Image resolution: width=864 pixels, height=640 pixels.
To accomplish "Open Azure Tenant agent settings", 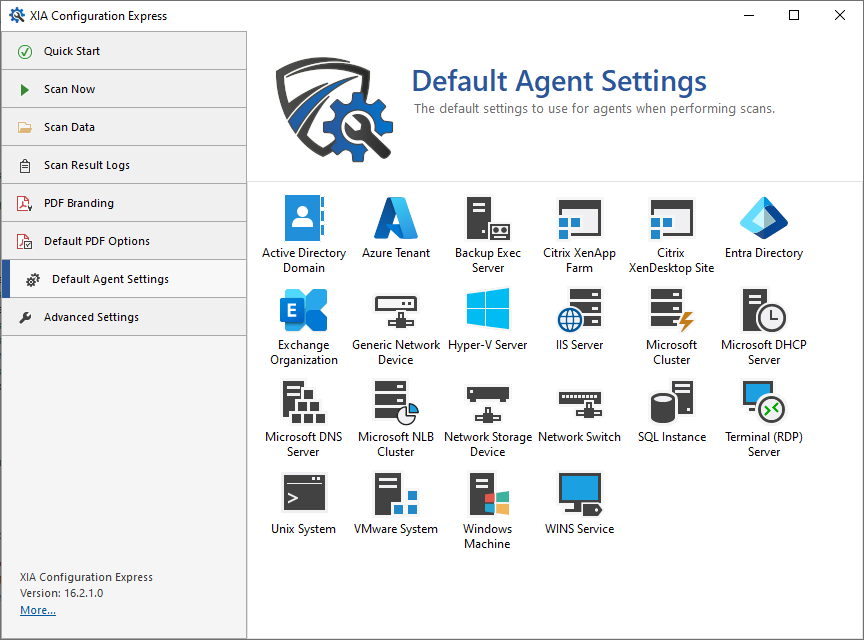I will 396,227.
